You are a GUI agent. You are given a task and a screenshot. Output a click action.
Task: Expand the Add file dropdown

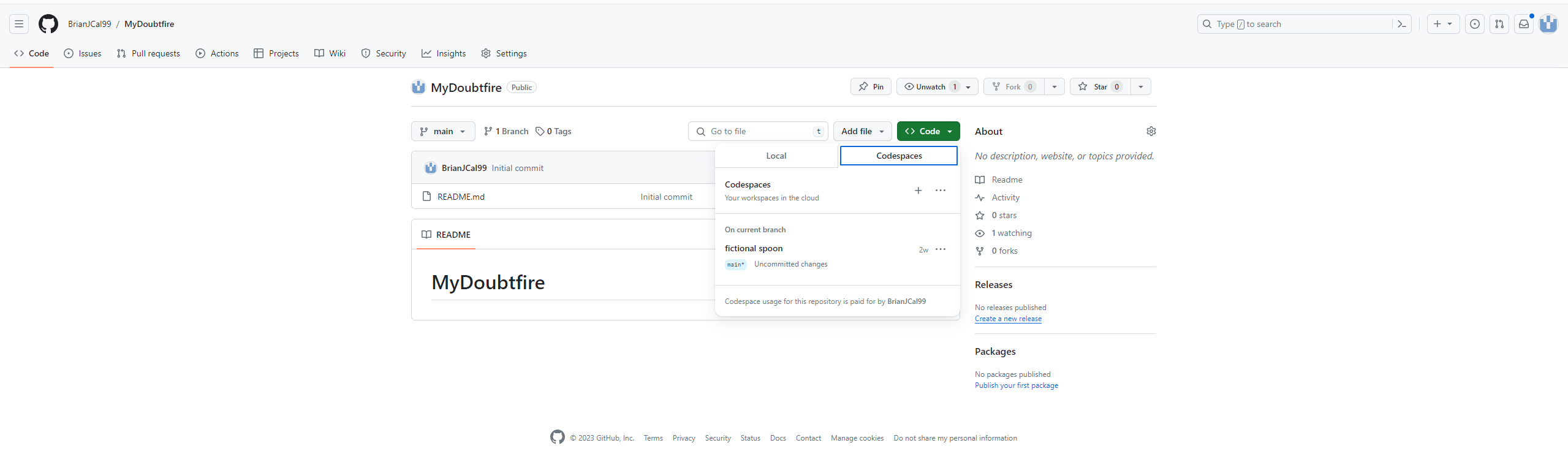point(862,131)
